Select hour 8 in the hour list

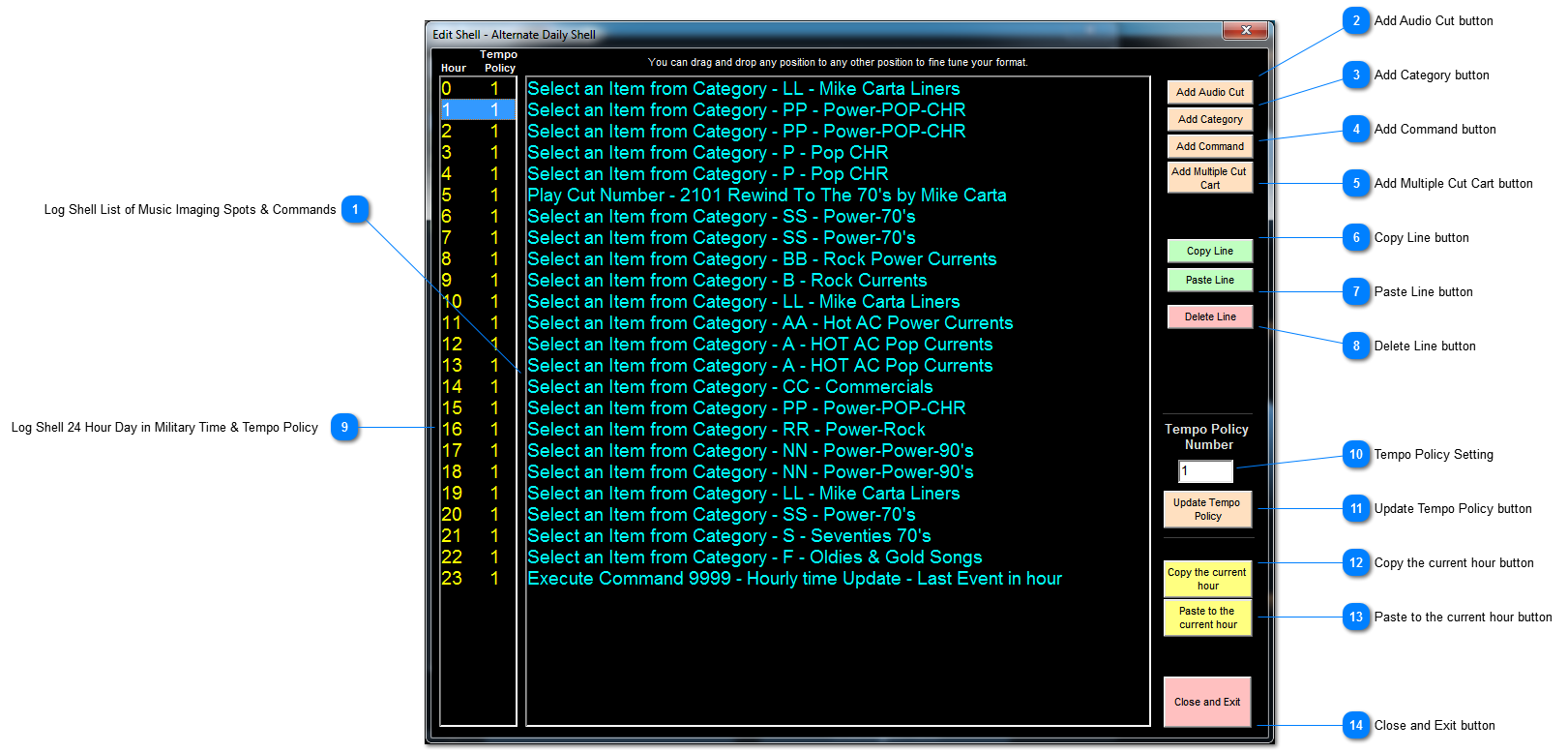[478, 259]
